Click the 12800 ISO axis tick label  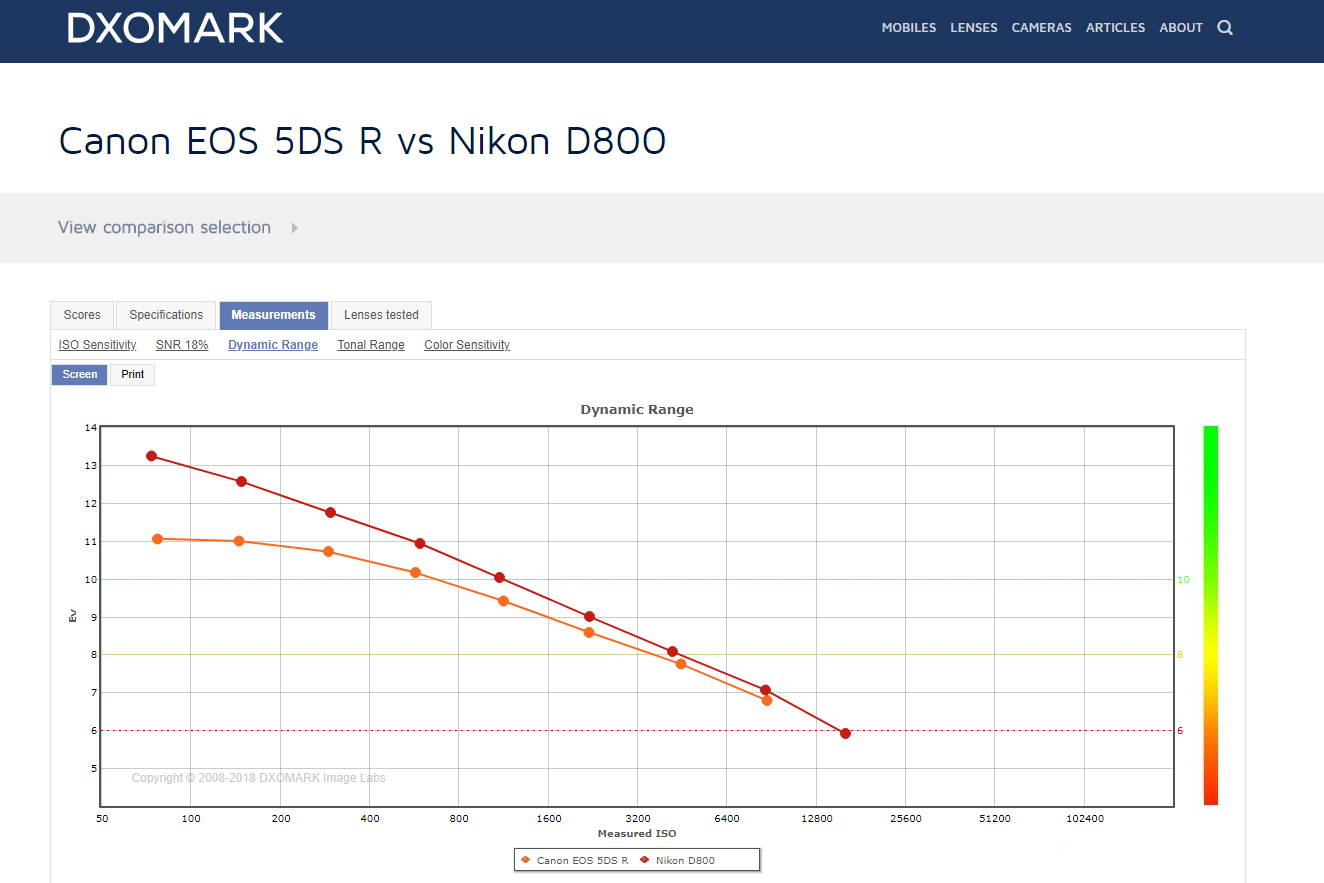coord(816,819)
